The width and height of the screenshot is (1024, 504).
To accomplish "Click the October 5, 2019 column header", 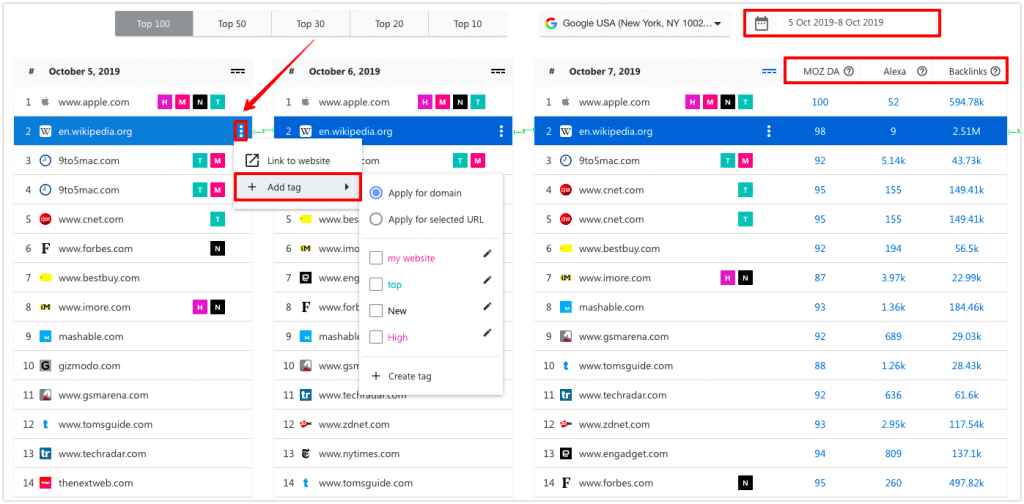I will [x=84, y=72].
